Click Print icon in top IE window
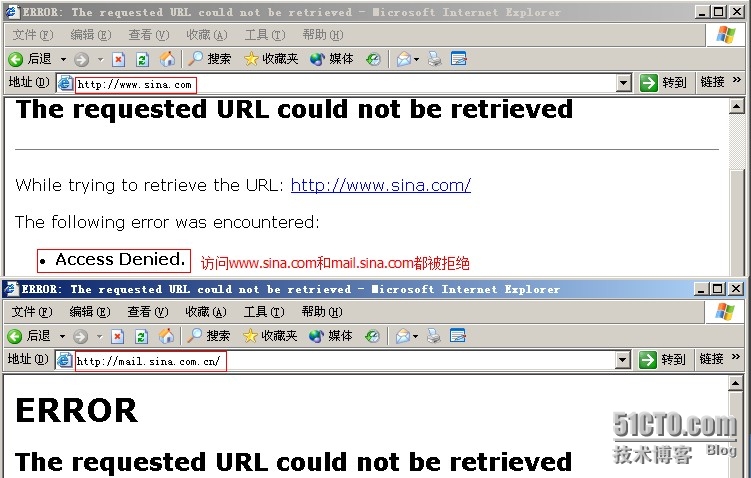Image resolution: width=751 pixels, height=478 pixels. point(434,59)
